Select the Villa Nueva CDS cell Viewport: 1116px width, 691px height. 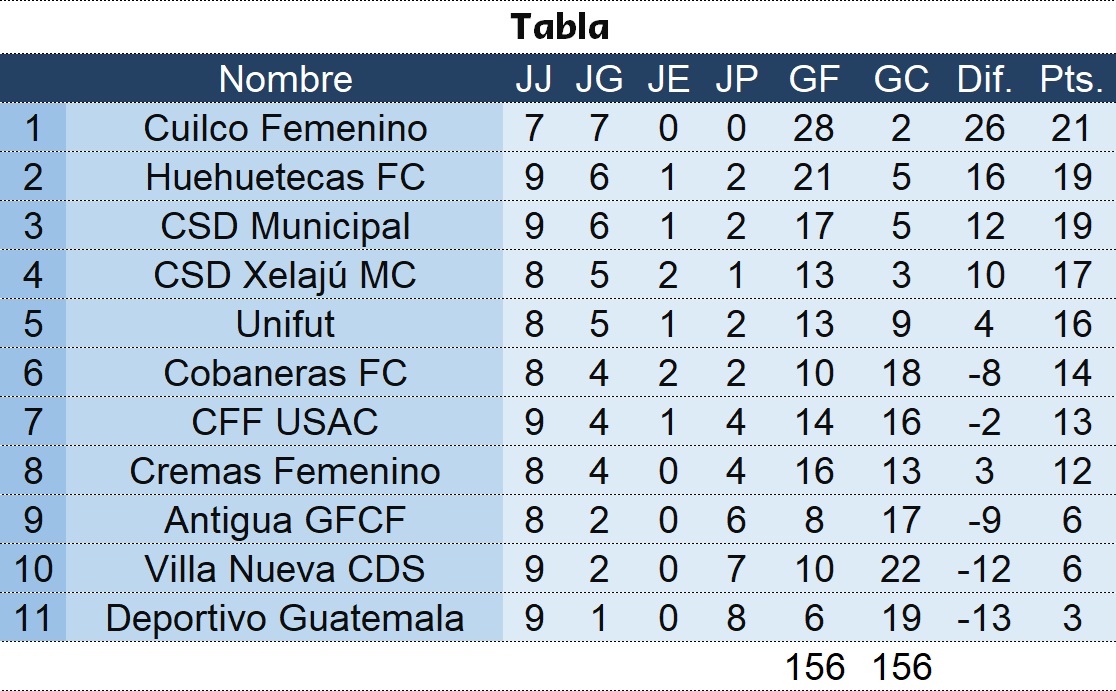(x=285, y=569)
